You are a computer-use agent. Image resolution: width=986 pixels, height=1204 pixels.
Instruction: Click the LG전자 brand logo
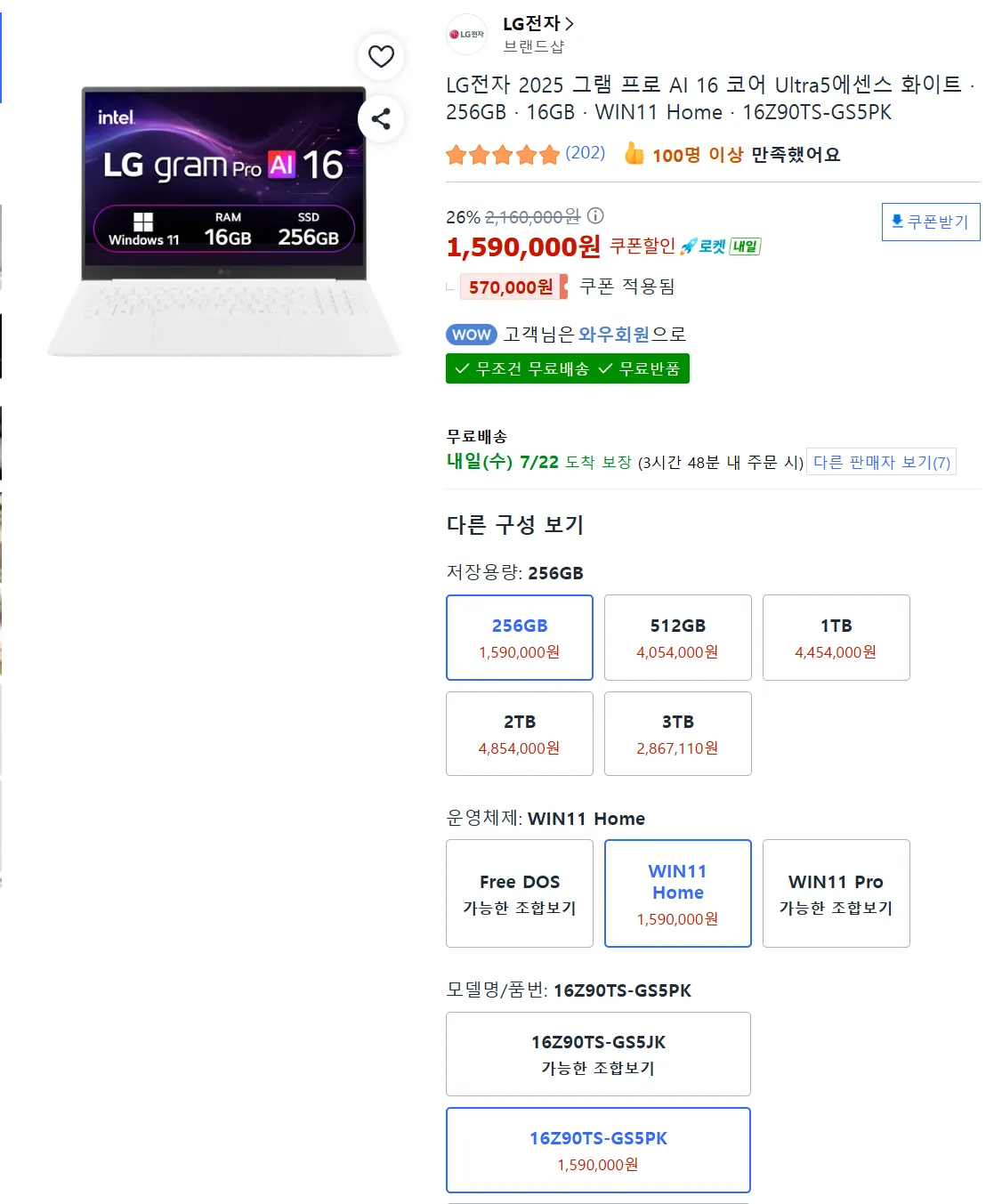pyautogui.click(x=466, y=34)
